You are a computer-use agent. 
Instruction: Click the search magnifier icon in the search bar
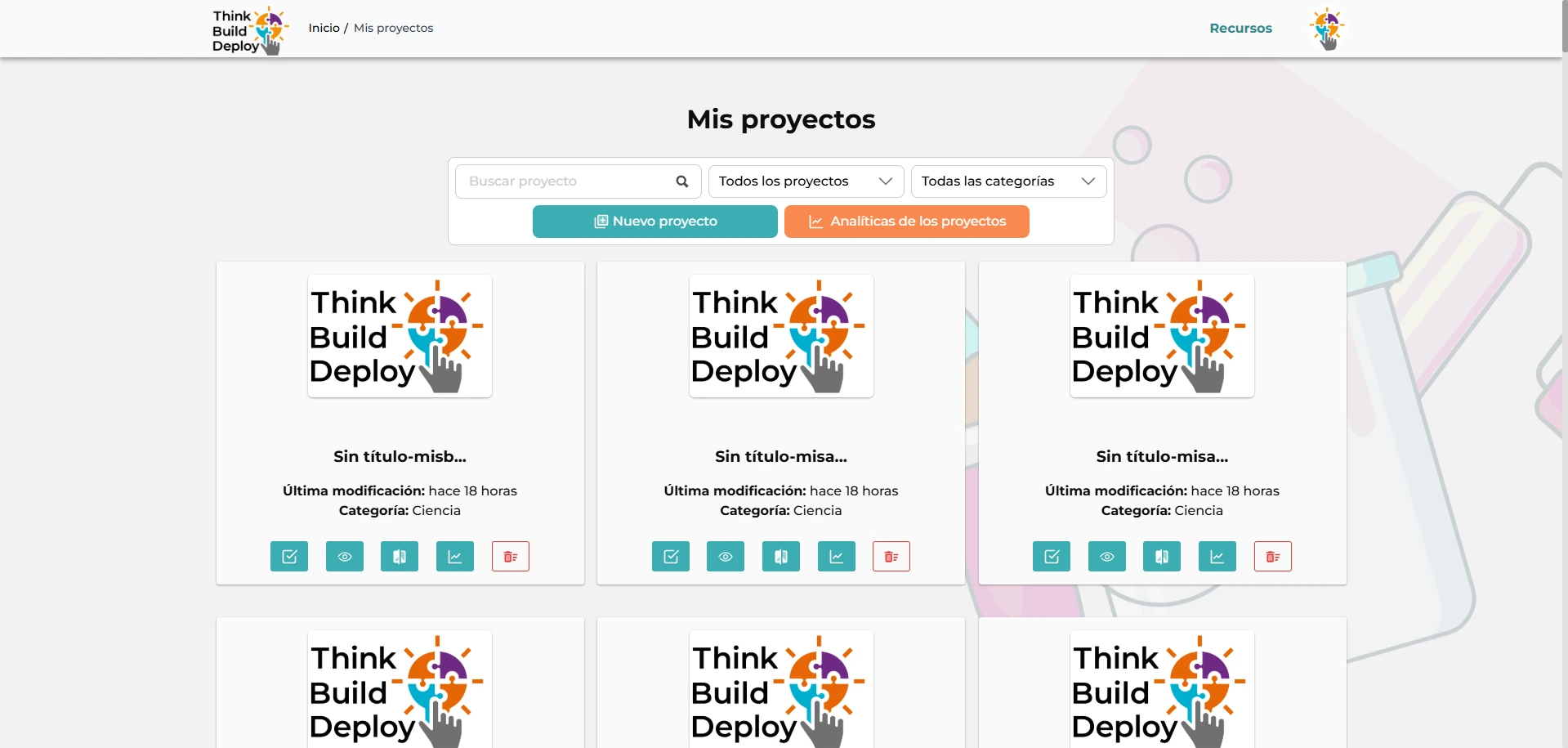682,181
